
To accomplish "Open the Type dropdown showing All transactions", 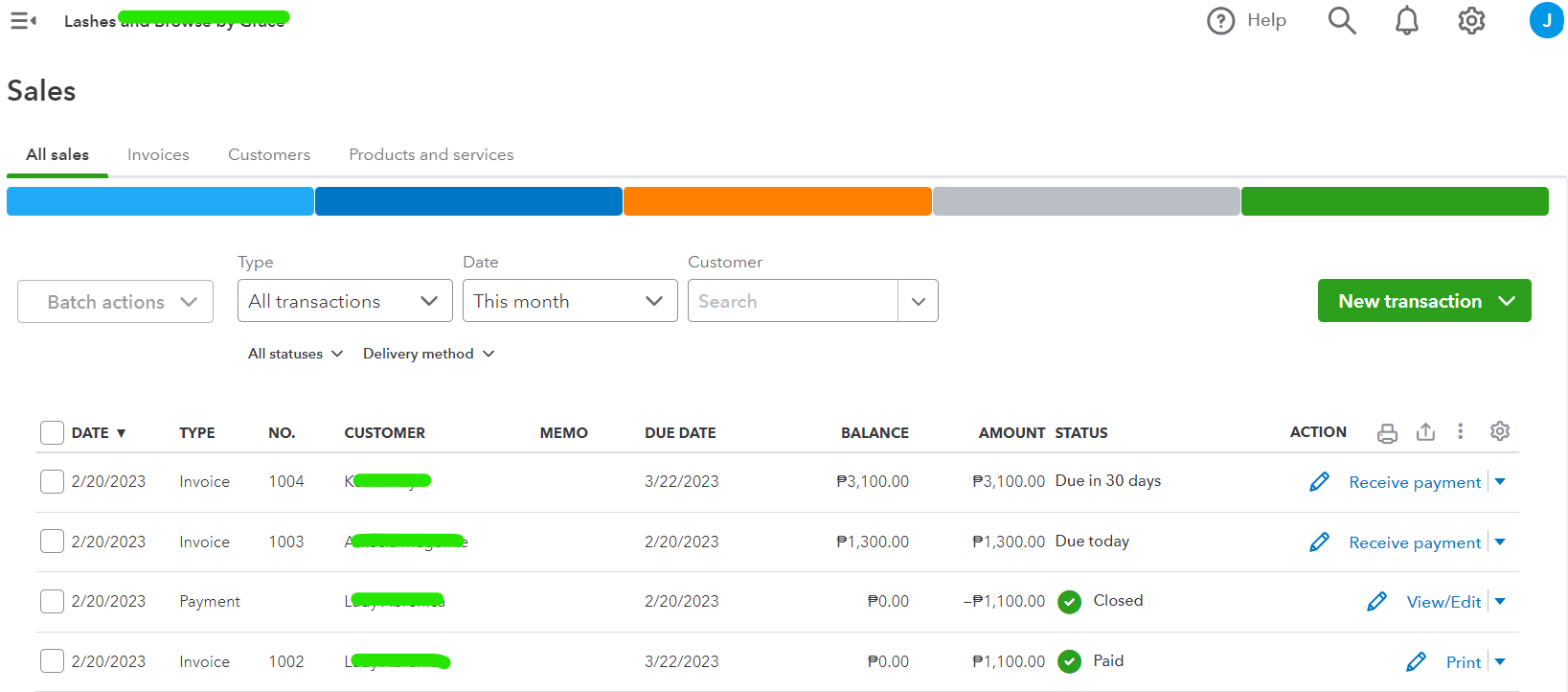I will click(x=345, y=301).
